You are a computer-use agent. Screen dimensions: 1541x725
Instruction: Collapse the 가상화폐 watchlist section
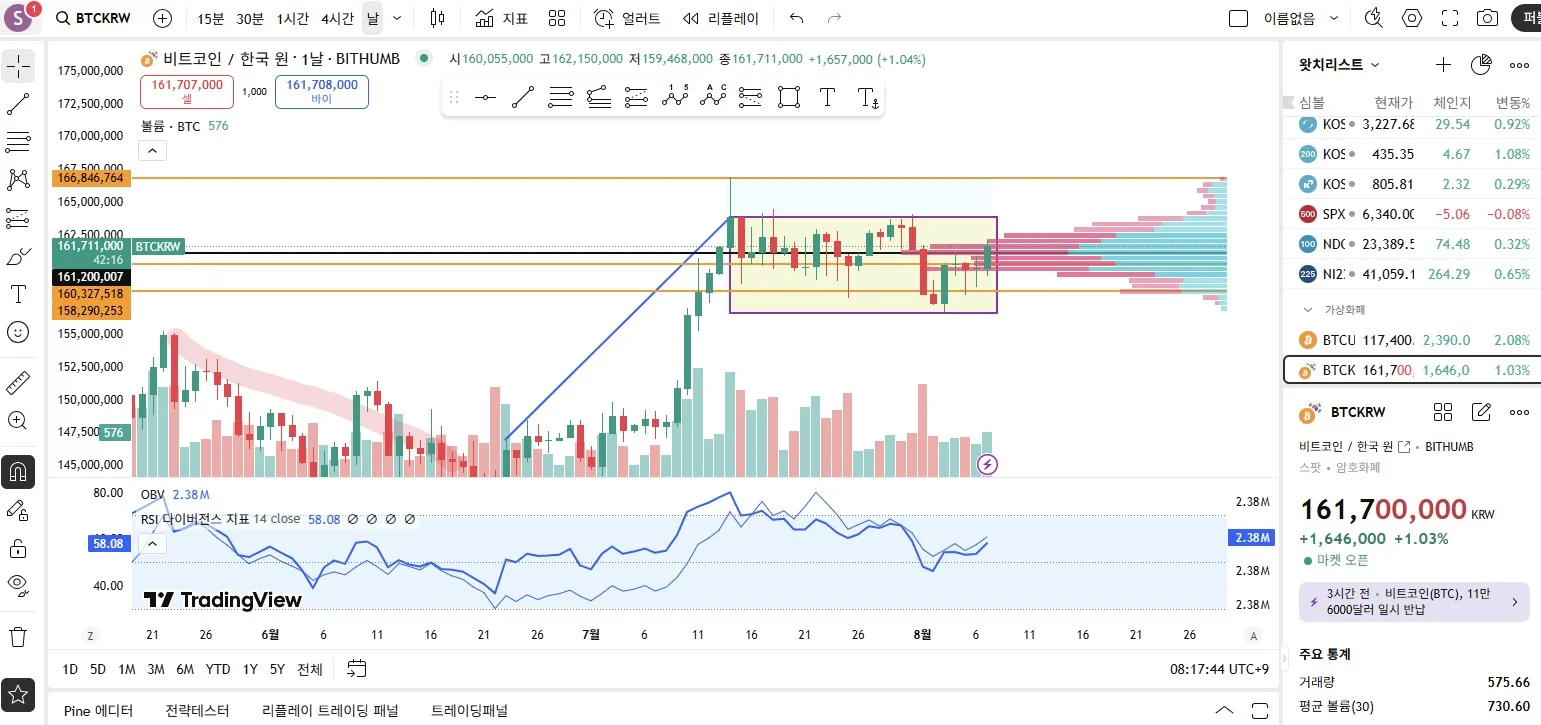pyautogui.click(x=1308, y=310)
